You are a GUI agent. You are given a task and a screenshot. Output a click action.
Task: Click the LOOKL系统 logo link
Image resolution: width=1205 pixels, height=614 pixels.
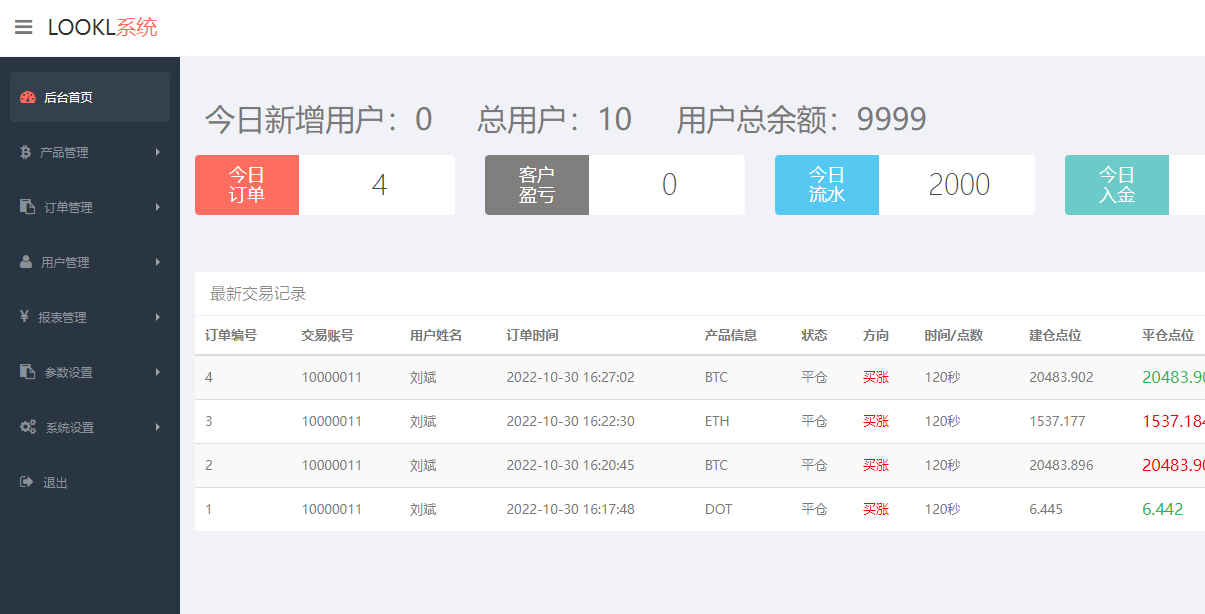[x=102, y=28]
